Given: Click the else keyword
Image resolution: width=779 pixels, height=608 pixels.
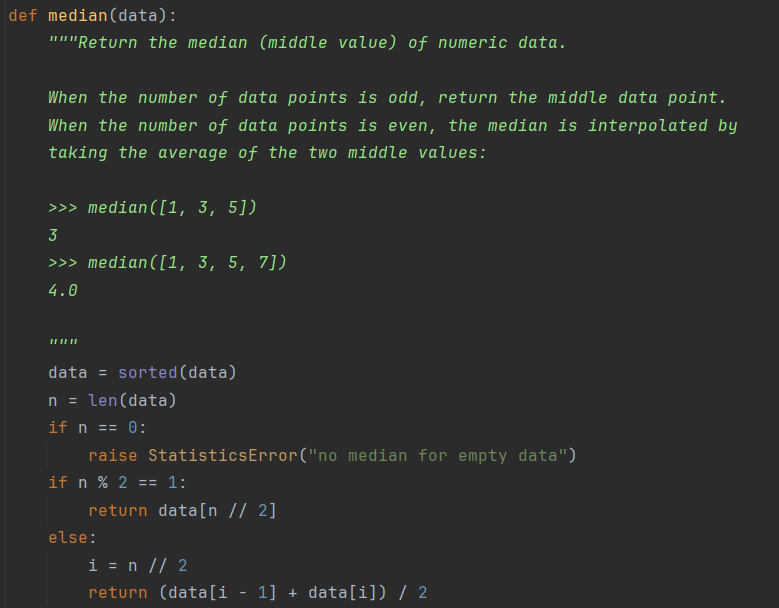Looking at the screenshot, I should coord(70,538).
